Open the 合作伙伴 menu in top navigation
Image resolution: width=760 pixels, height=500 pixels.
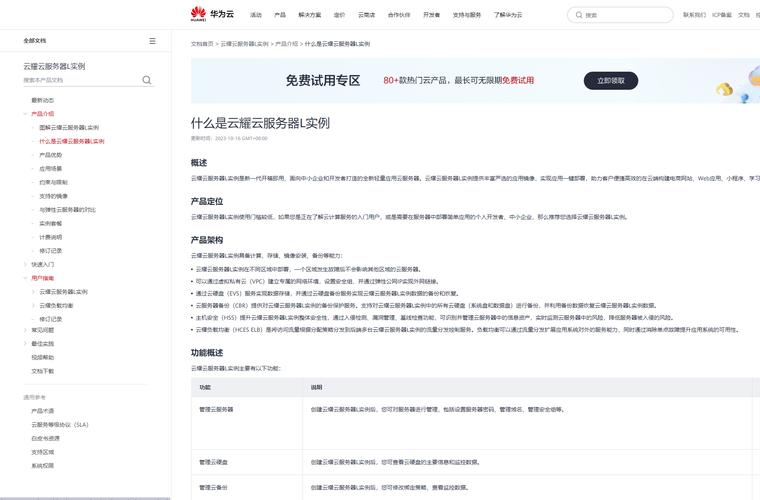pyautogui.click(x=399, y=15)
